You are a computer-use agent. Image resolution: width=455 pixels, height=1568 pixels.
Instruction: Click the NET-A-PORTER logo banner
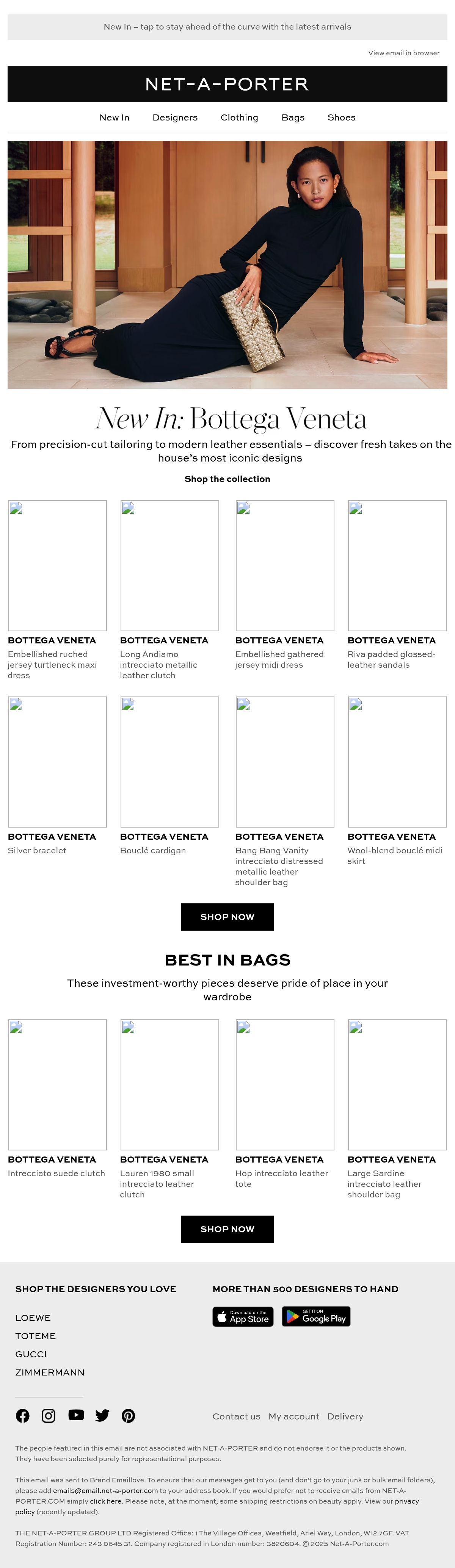click(227, 84)
